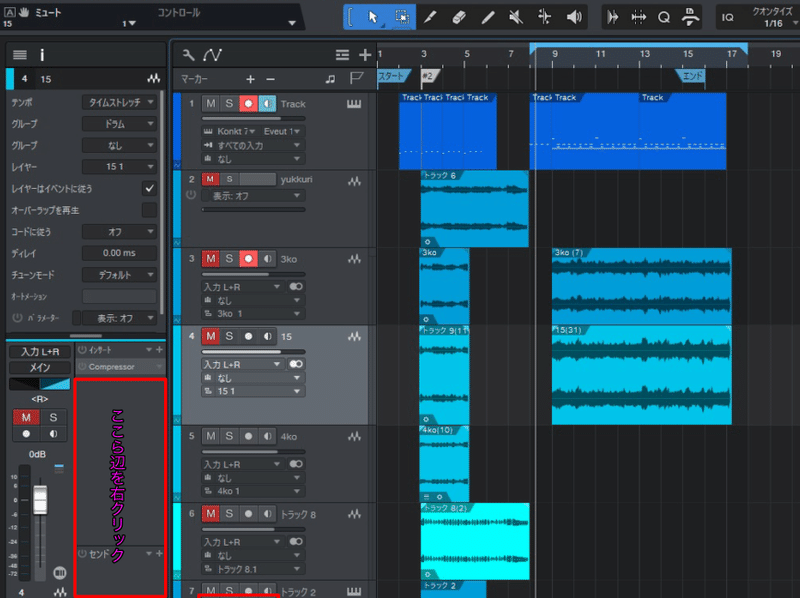Open the インサート add menu
The image size is (800, 598).
pos(159,350)
